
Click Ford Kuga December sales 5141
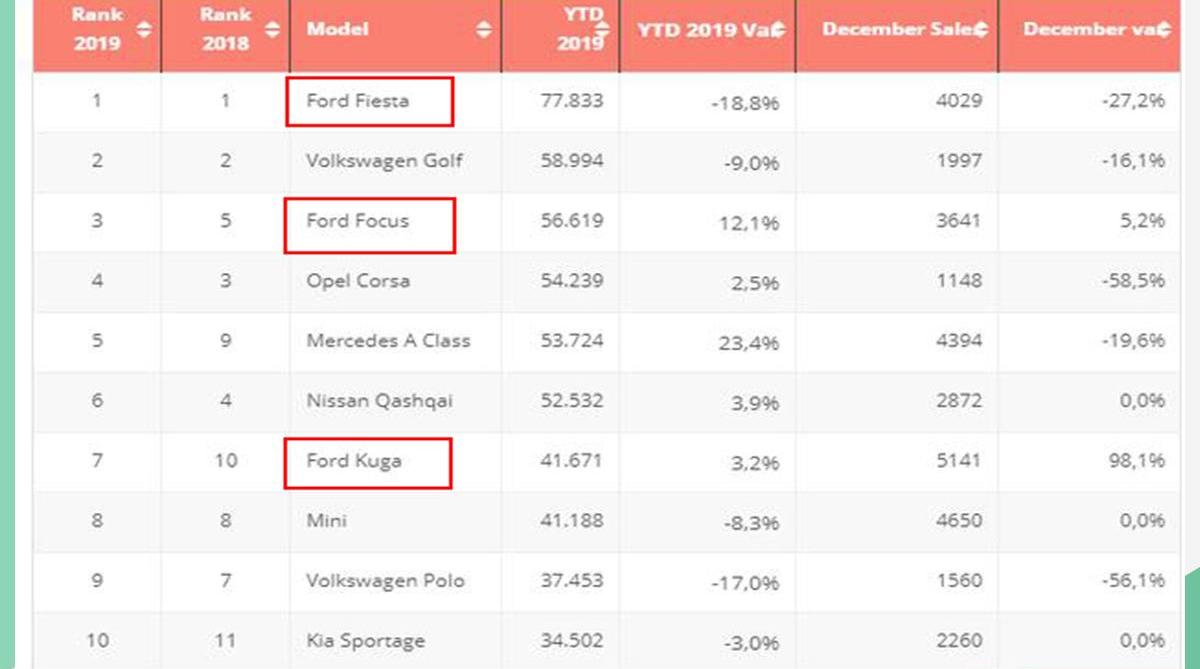click(957, 461)
